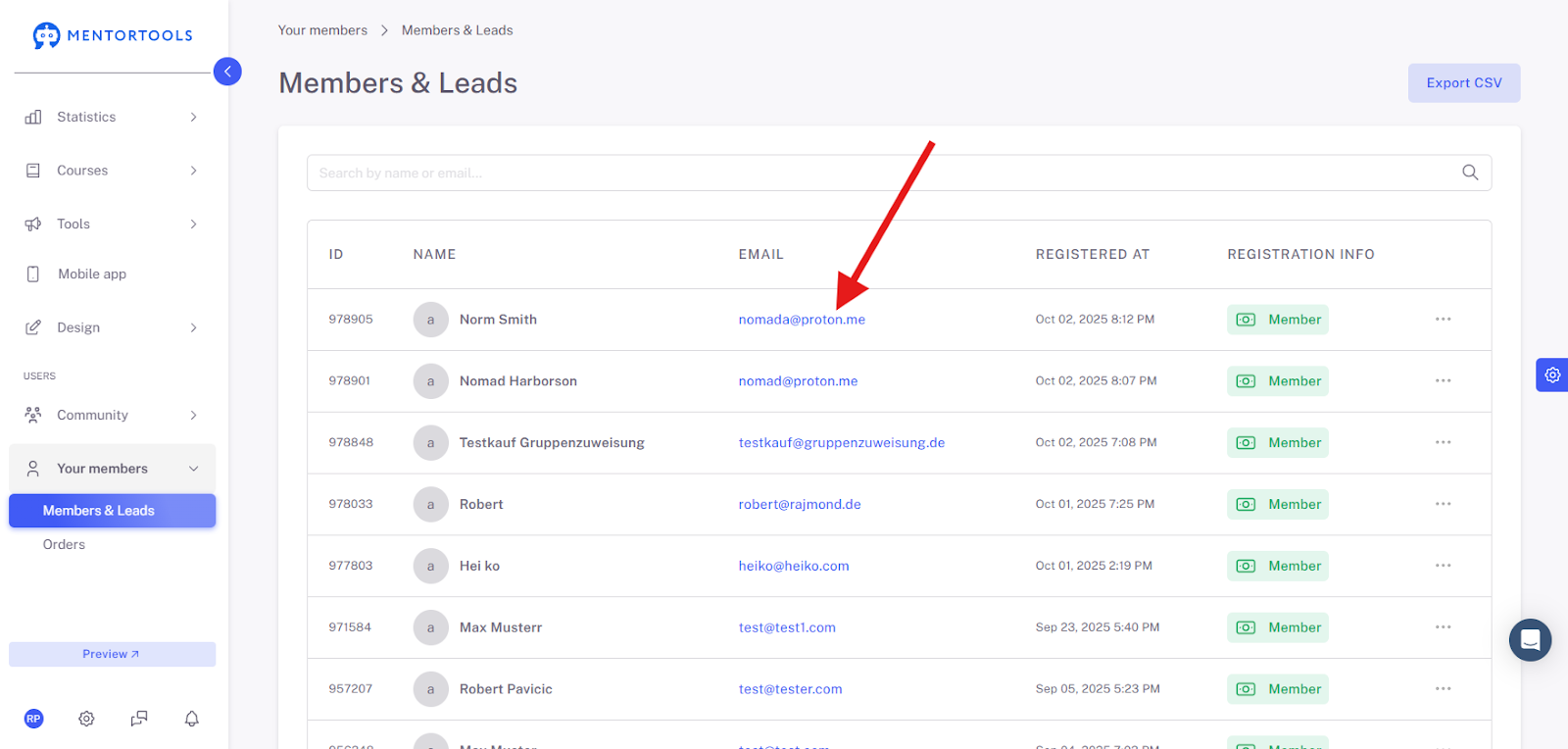Screen dimensions: 1568x749
Task: Open Mobile app in the sidebar
Action: tap(92, 275)
